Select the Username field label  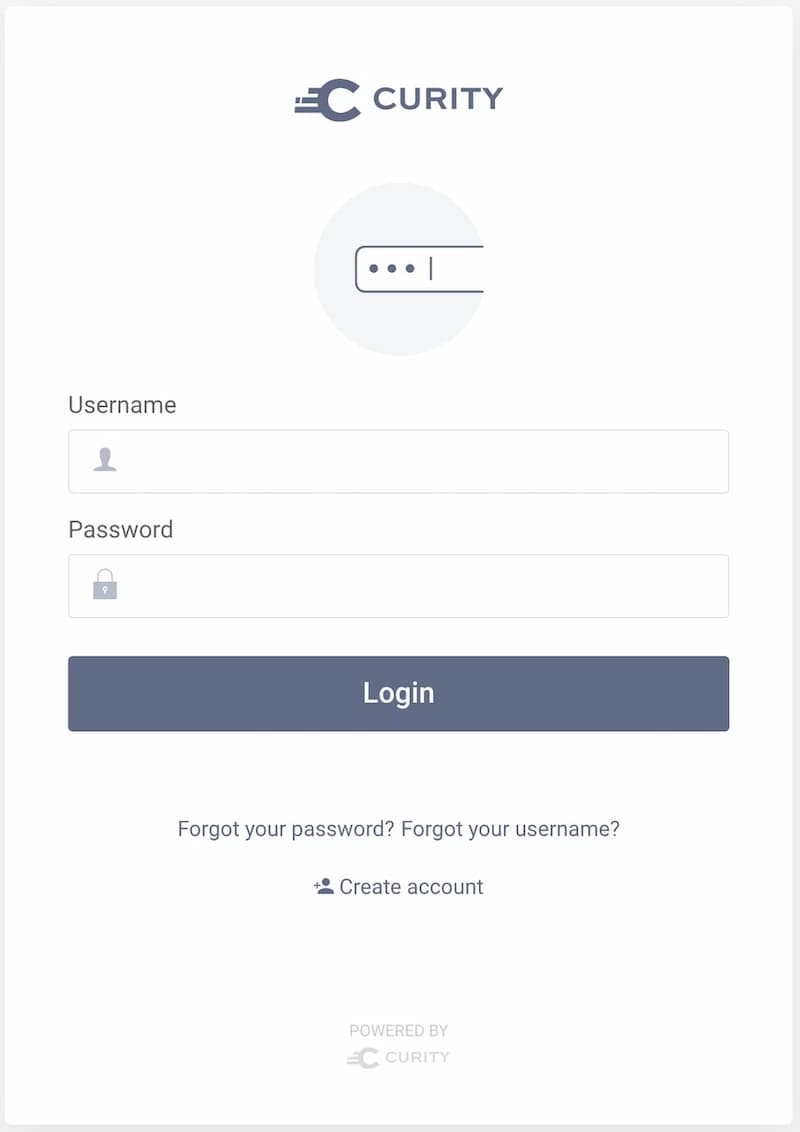click(121, 405)
